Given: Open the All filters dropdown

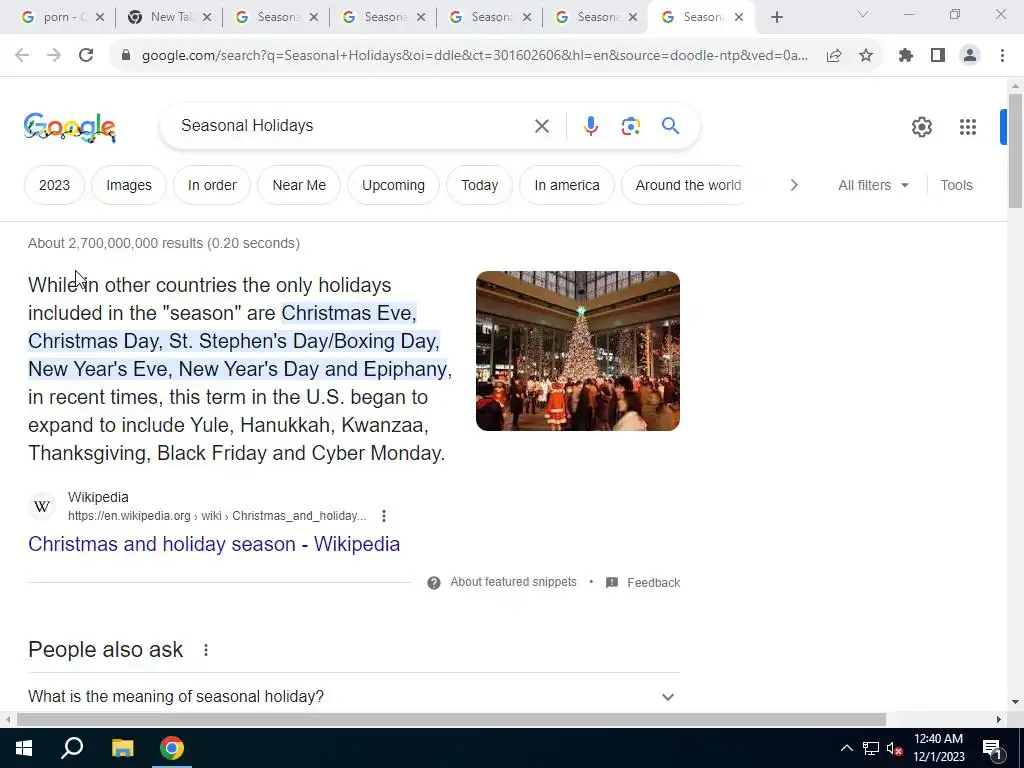Looking at the screenshot, I should 873,185.
